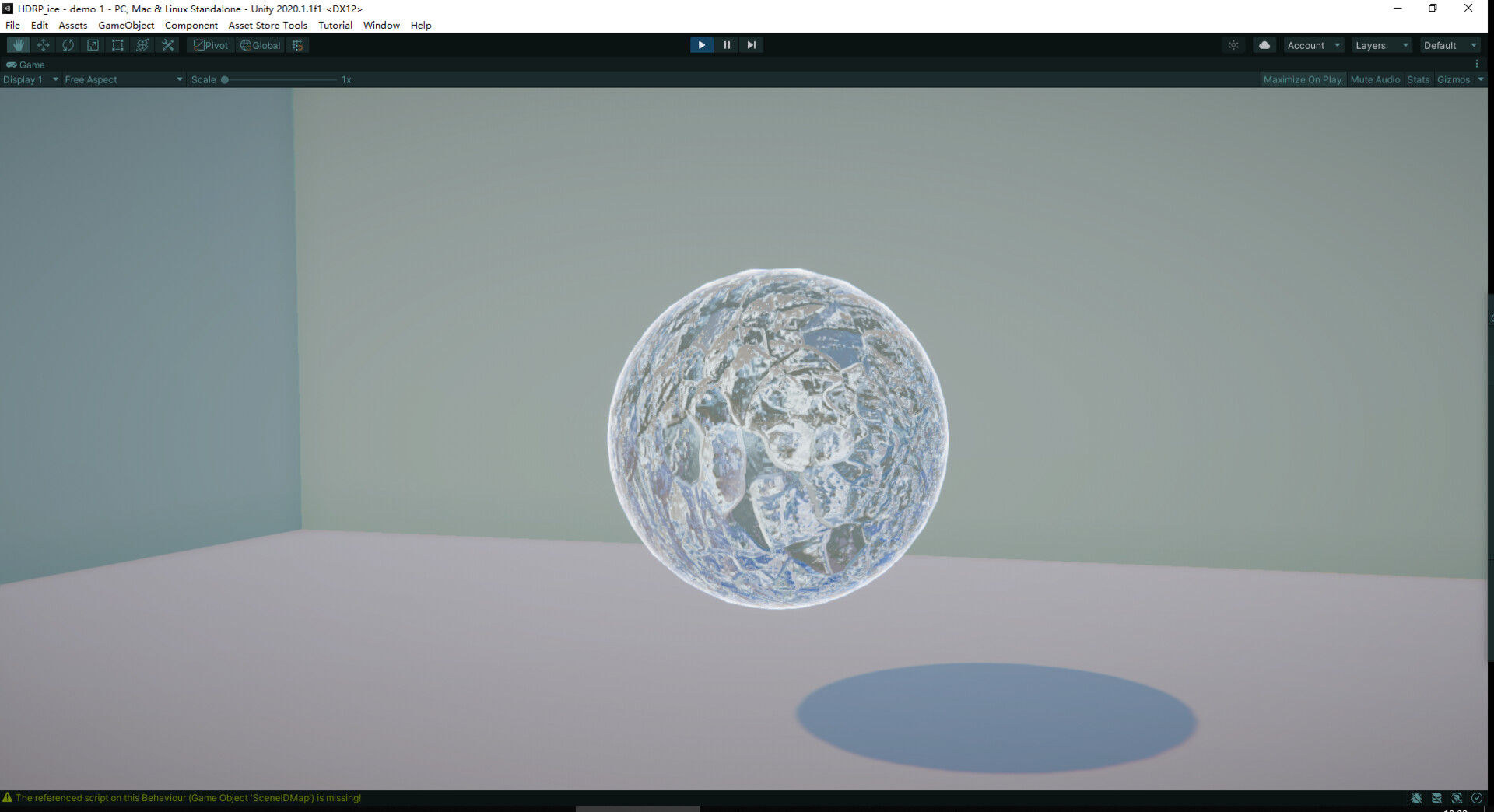Viewport: 1494px width, 812px height.
Task: Enable Maximize On Play
Action: (x=1303, y=79)
